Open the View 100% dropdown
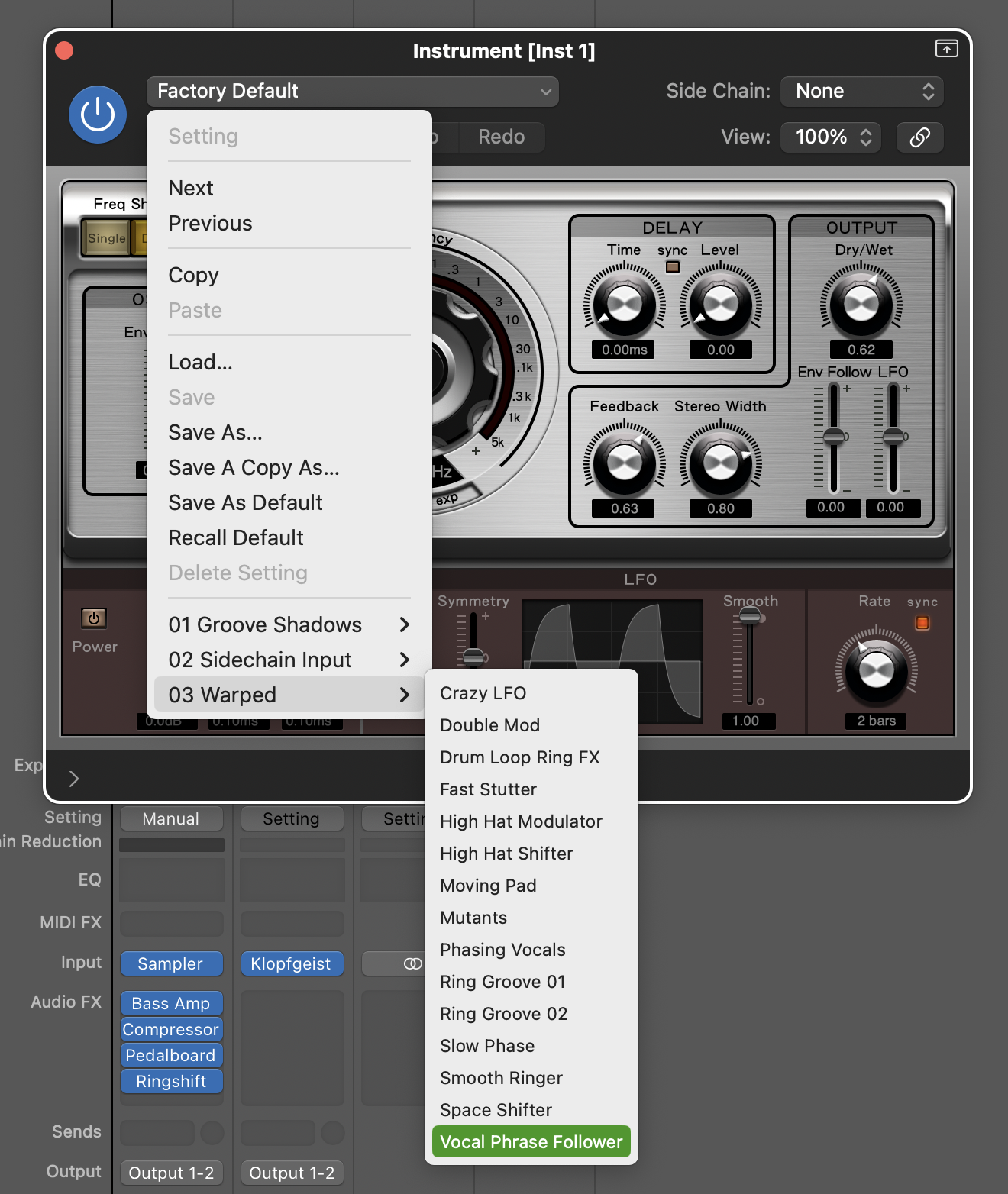1008x1194 pixels. click(831, 137)
